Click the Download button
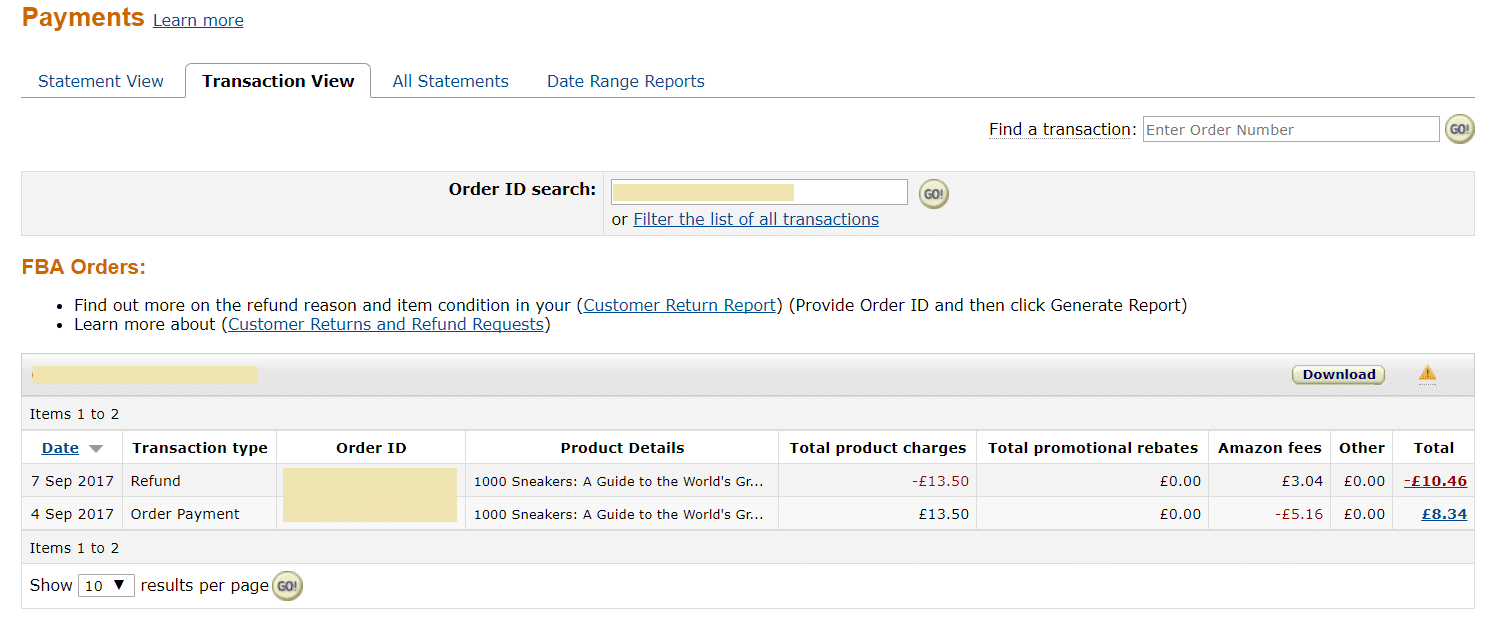The height and width of the screenshot is (624, 1500). pyautogui.click(x=1338, y=375)
